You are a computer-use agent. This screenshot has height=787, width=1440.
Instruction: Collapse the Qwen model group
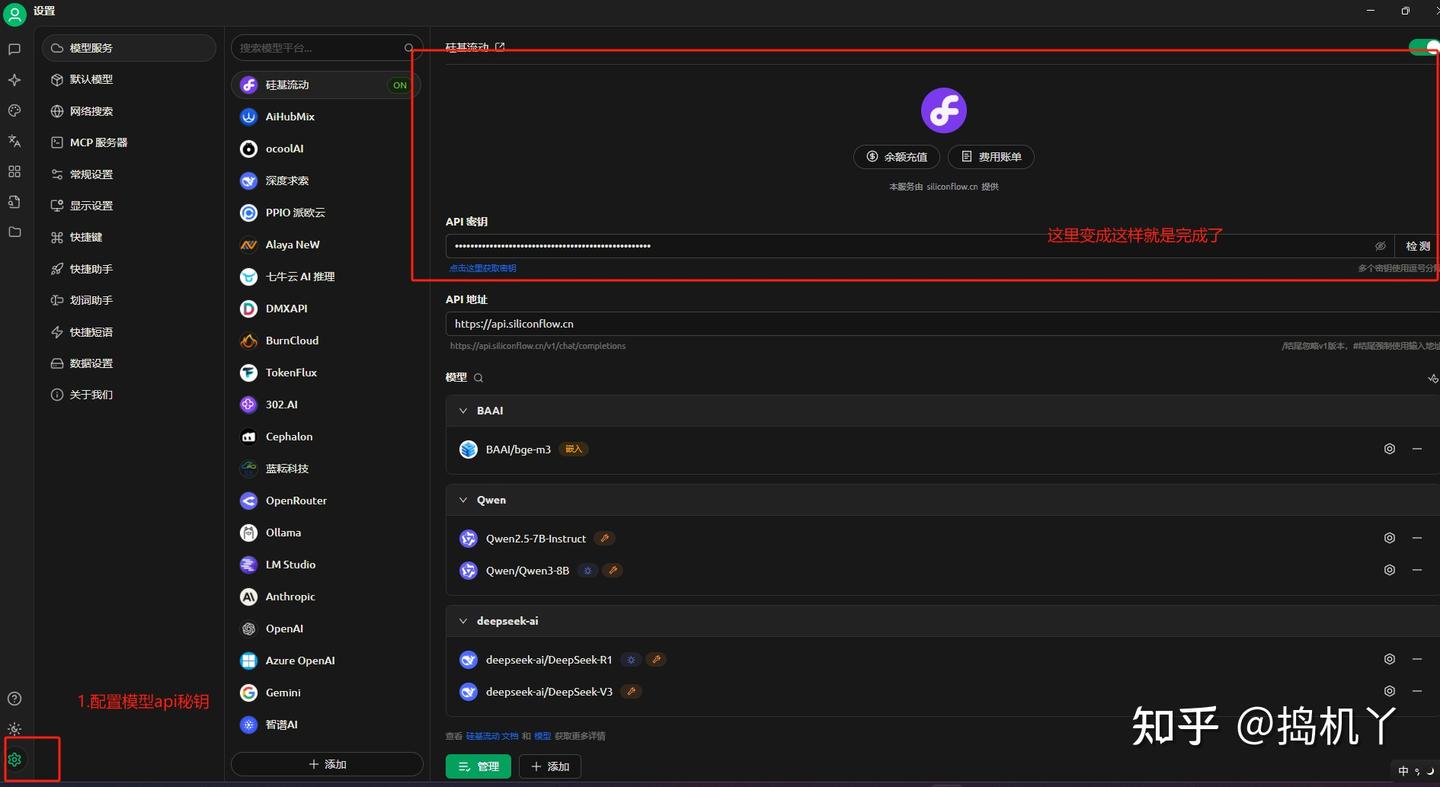(463, 500)
